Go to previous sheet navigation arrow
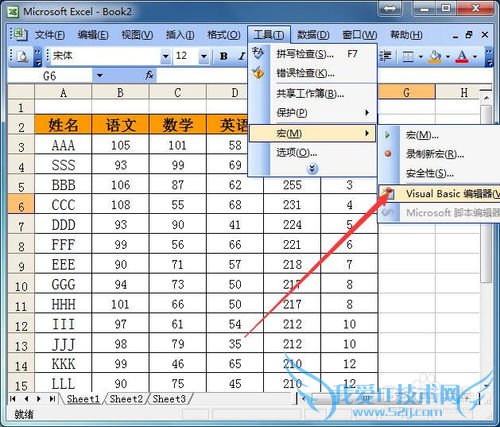This screenshot has height=427, width=500. (x=26, y=399)
